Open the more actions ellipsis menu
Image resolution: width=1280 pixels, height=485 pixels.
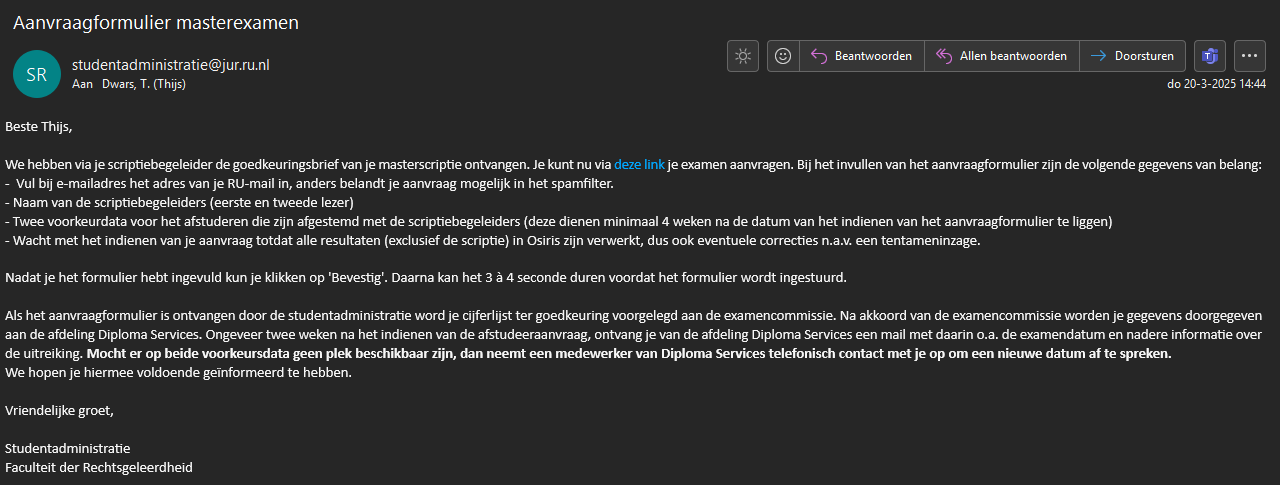point(1250,56)
